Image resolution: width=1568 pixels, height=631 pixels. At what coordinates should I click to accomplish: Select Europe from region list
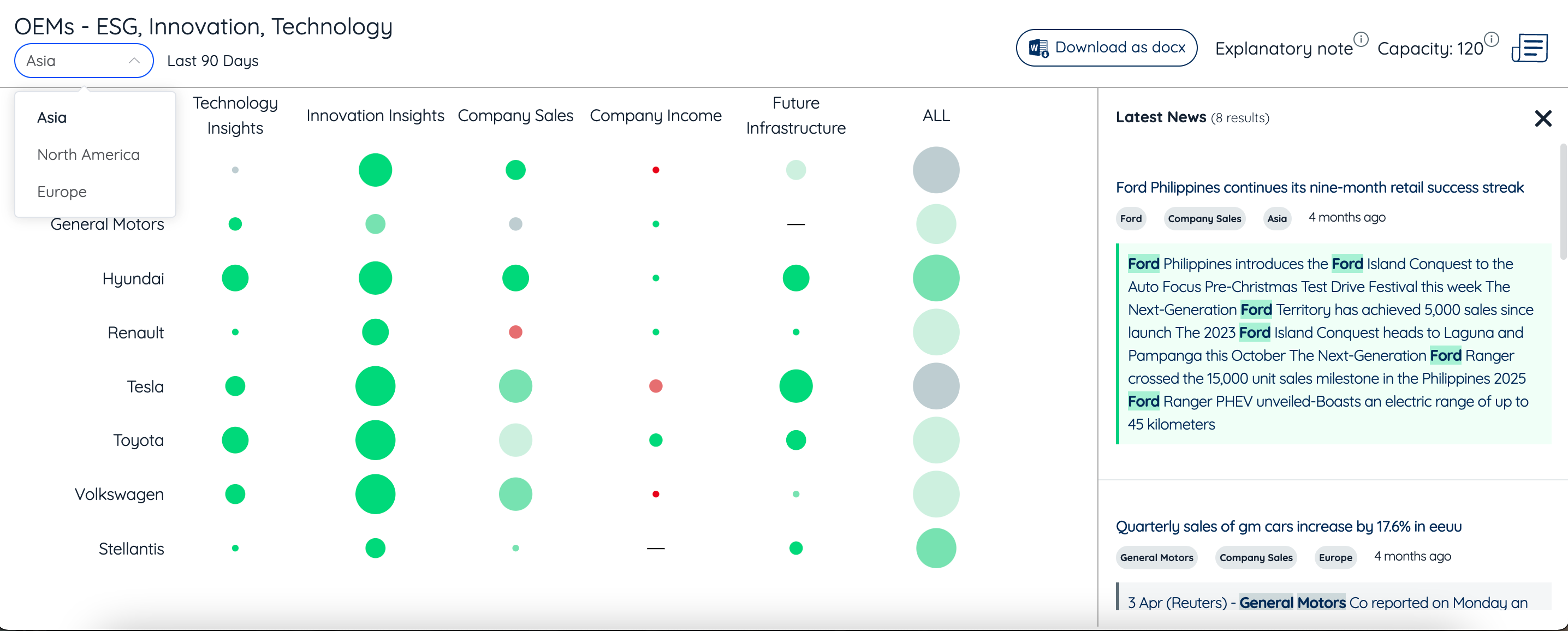[x=62, y=192]
